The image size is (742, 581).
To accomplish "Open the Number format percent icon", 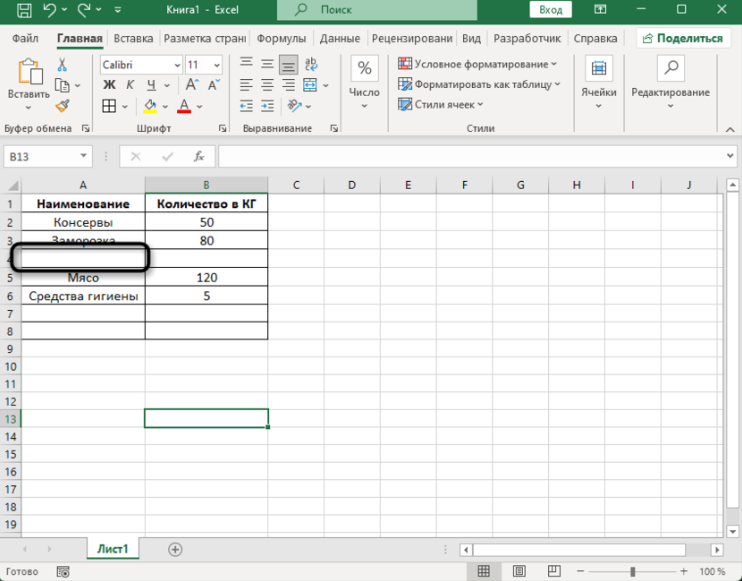I will pos(365,69).
